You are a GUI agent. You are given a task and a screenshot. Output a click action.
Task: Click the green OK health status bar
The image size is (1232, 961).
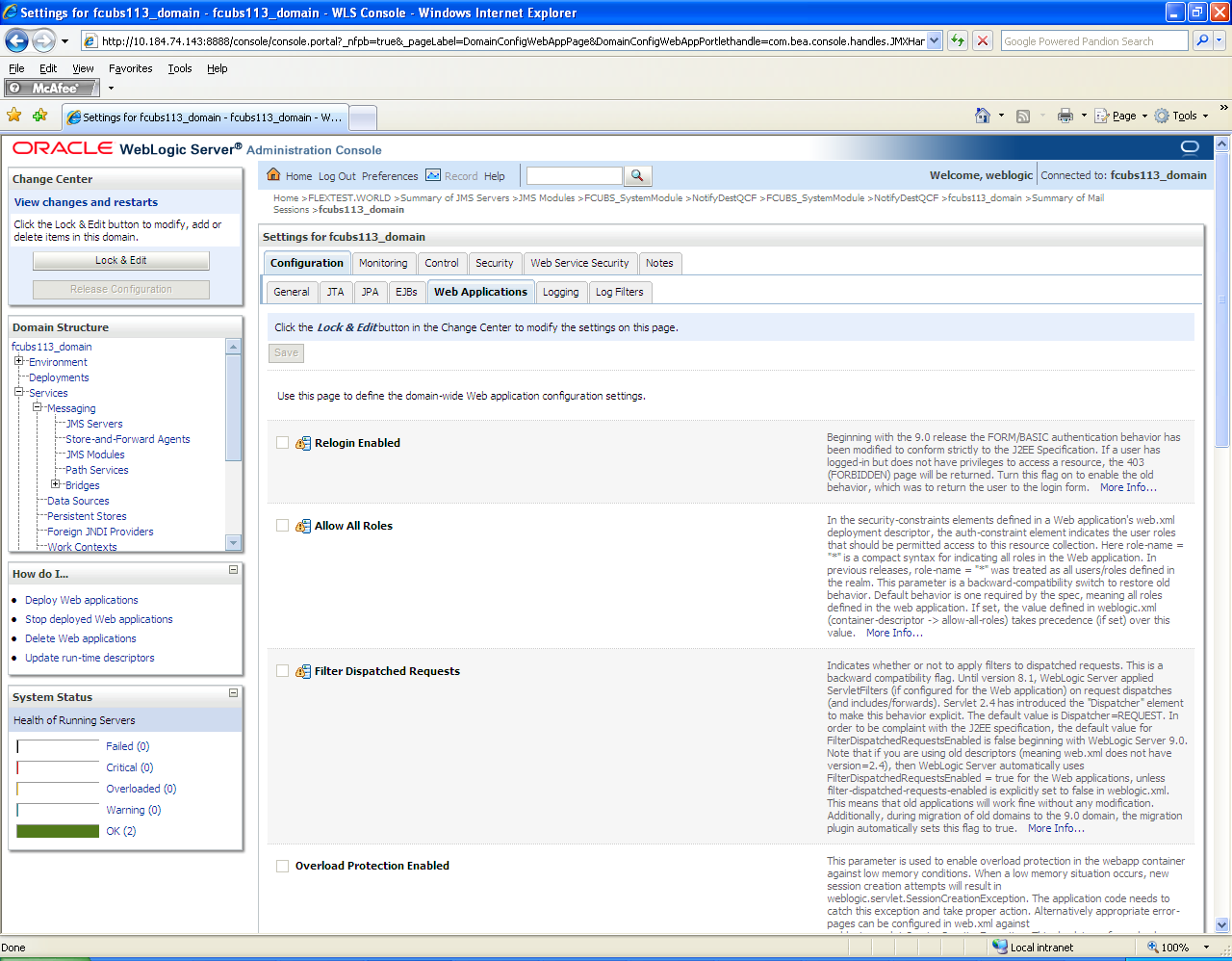coord(58,831)
